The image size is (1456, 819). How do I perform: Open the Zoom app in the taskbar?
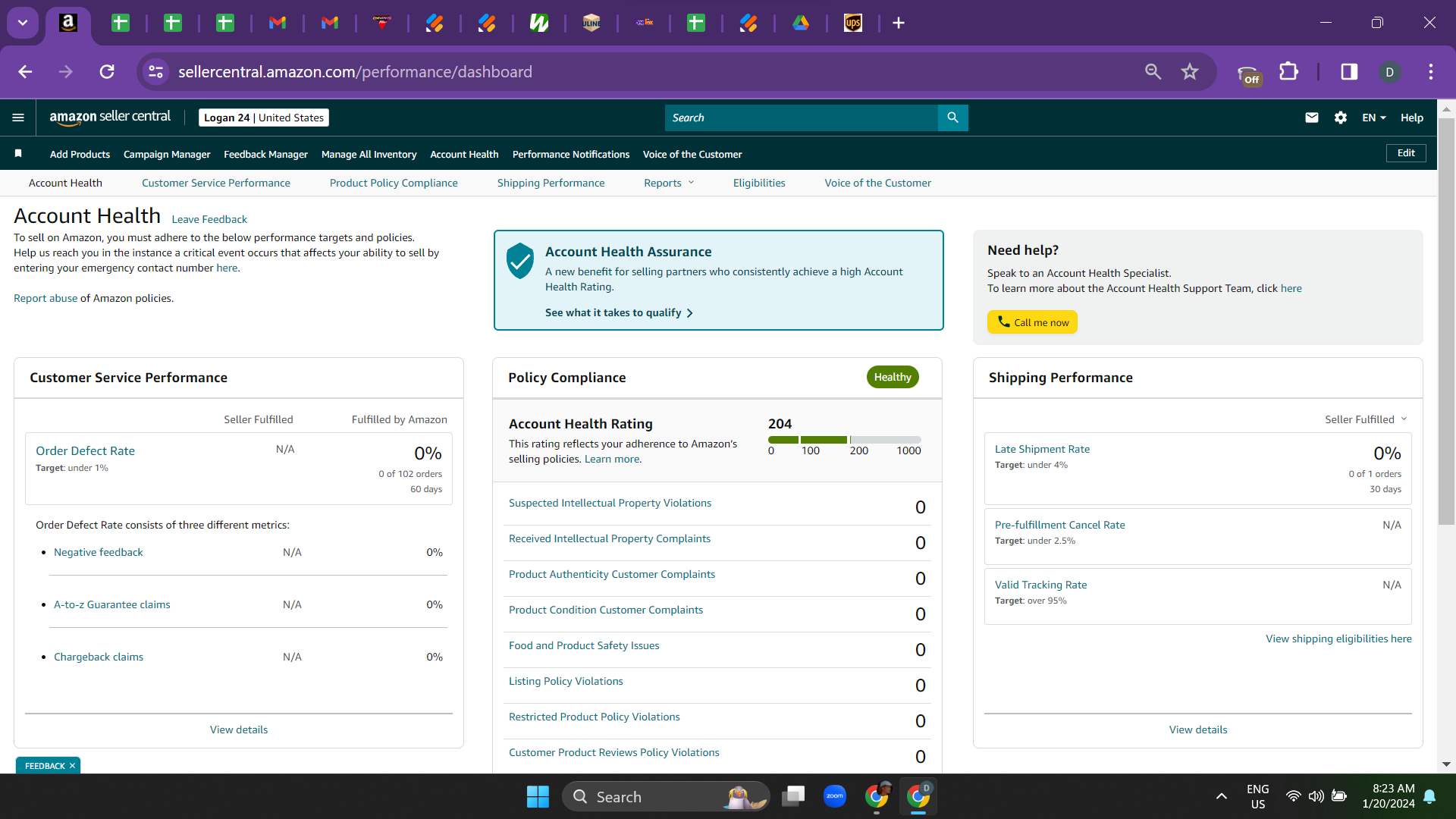click(x=834, y=796)
